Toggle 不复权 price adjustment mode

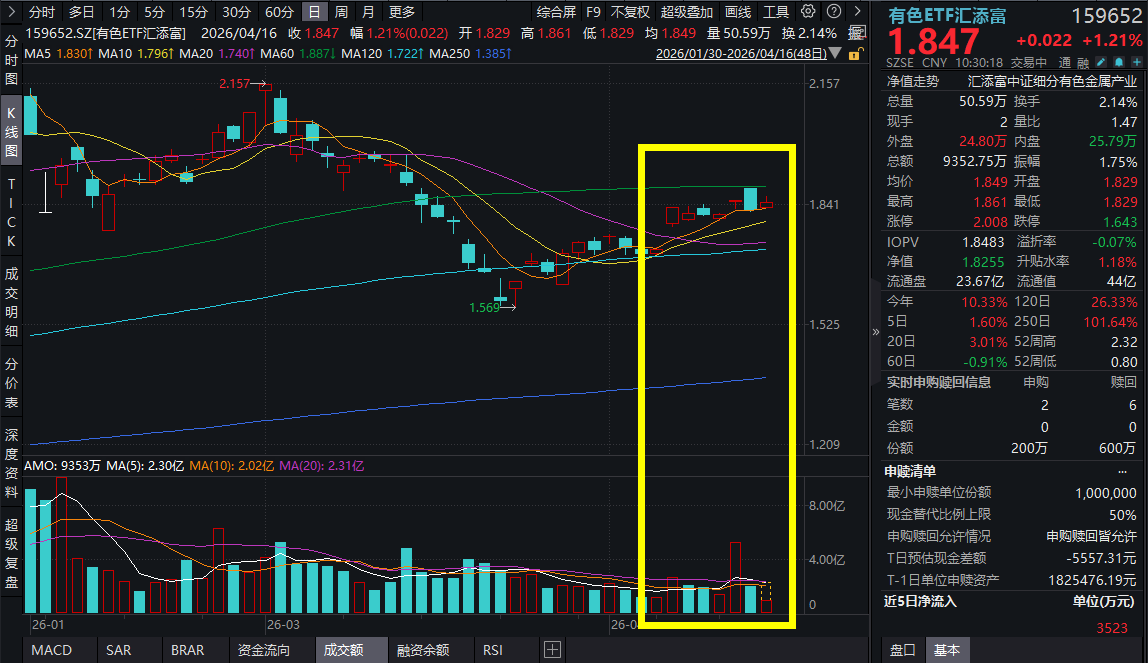(630, 12)
